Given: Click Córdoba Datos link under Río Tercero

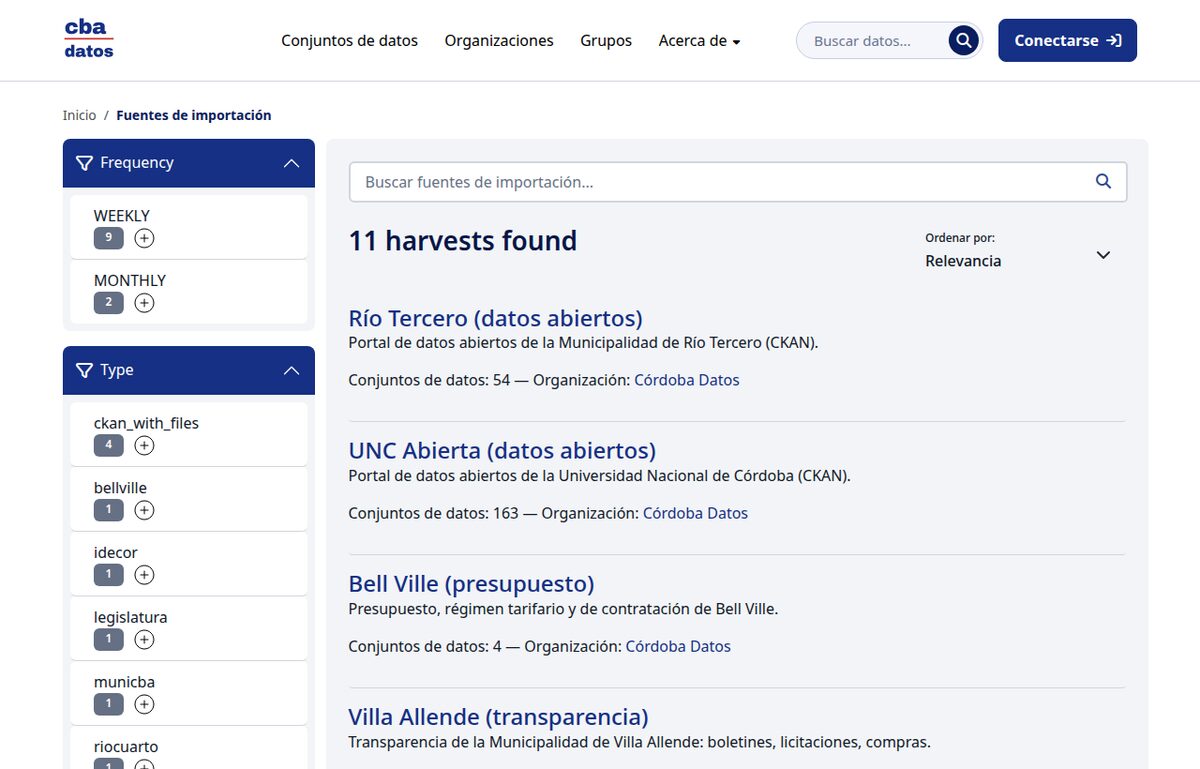Looking at the screenshot, I should [687, 380].
